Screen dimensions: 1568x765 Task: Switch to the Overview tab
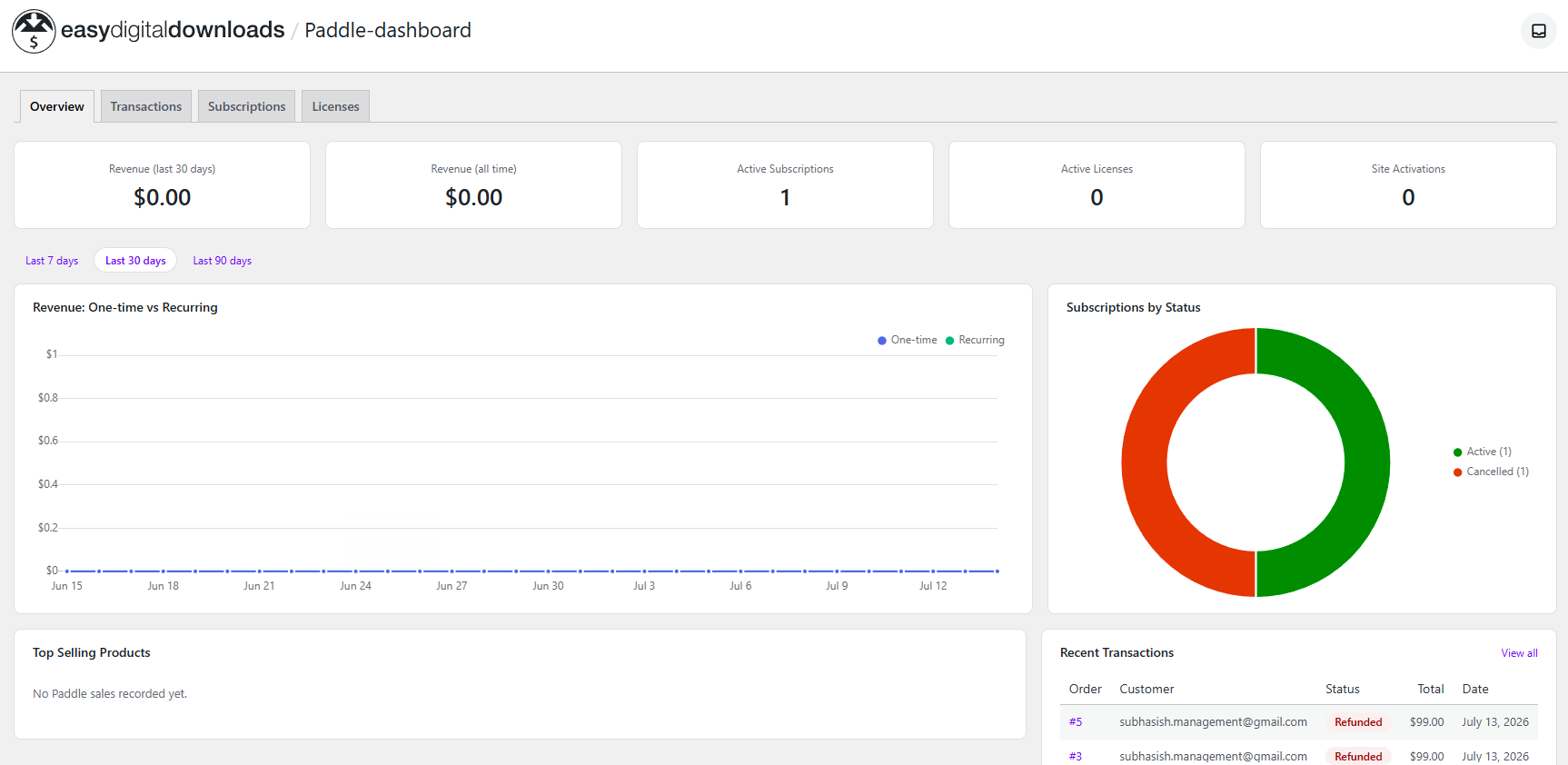[57, 106]
